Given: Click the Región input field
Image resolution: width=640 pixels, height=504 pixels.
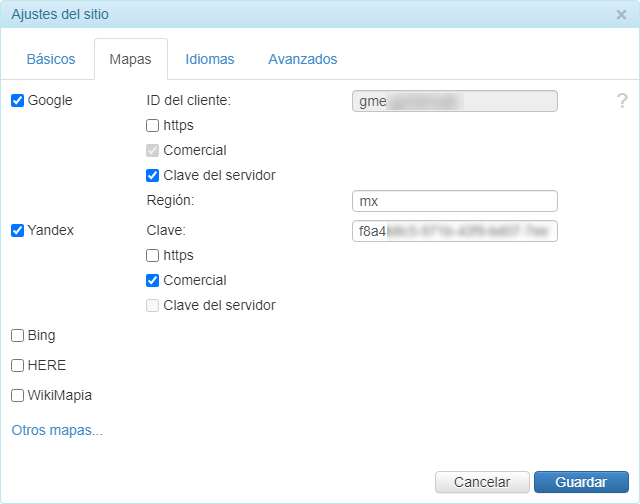Looking at the screenshot, I should tap(454, 201).
